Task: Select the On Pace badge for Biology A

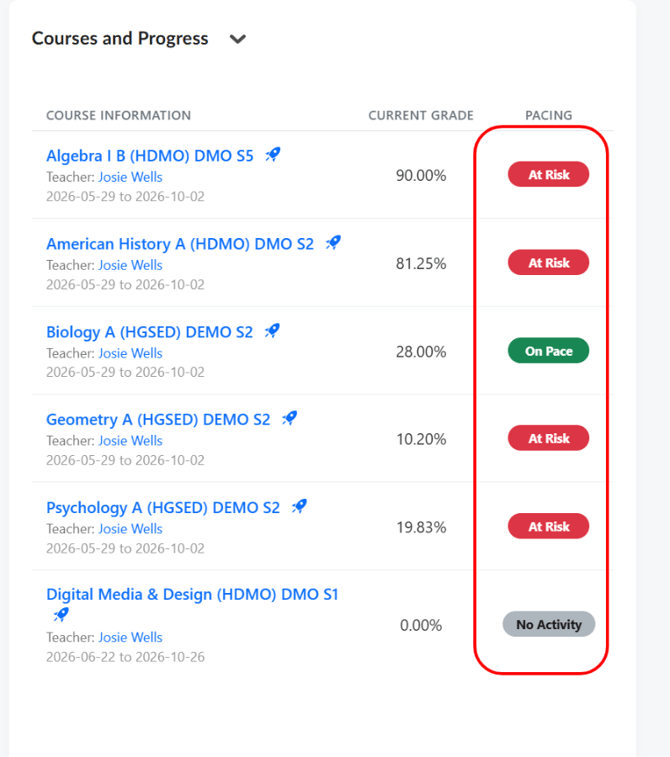Action: click(548, 350)
